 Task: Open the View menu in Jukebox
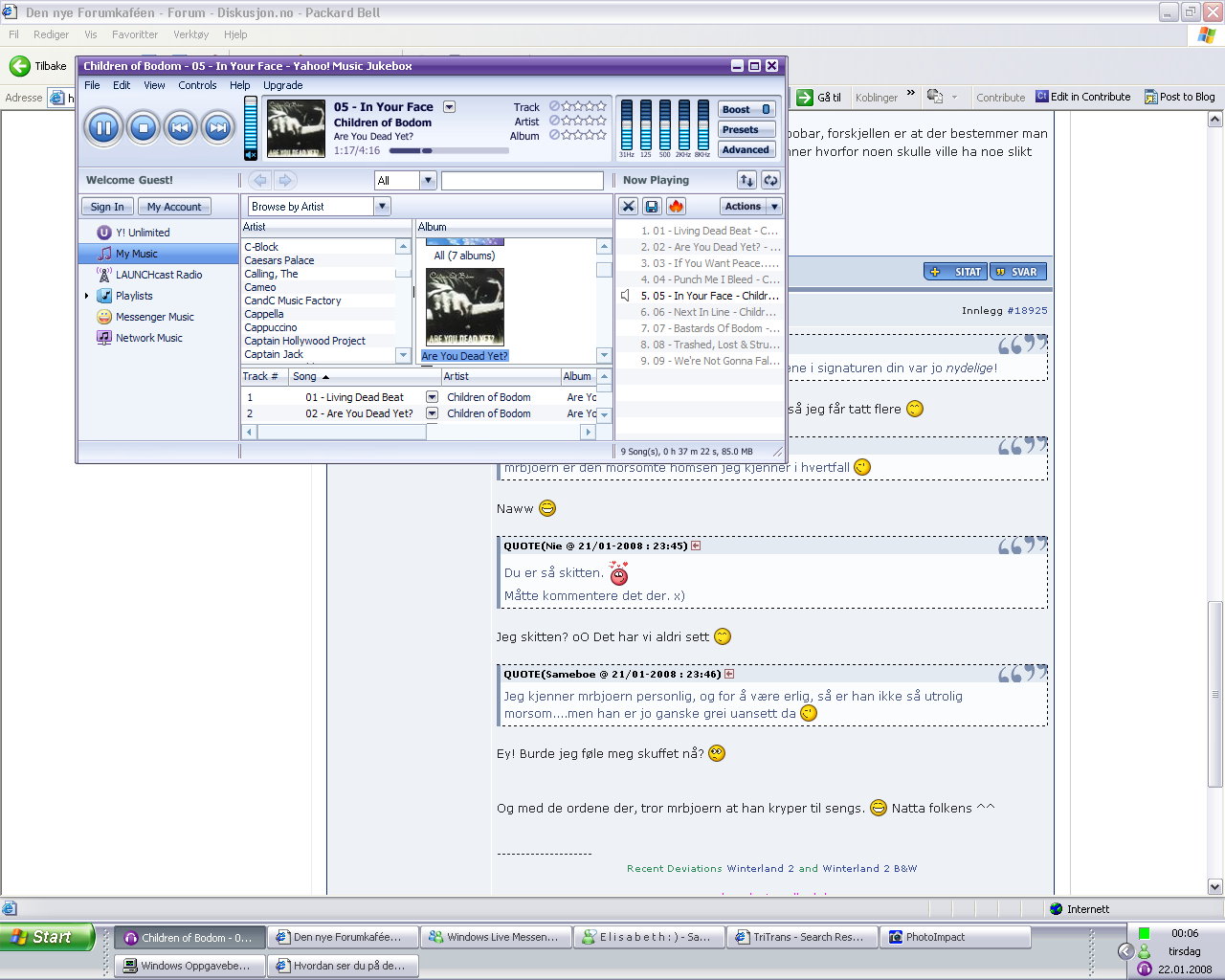154,85
